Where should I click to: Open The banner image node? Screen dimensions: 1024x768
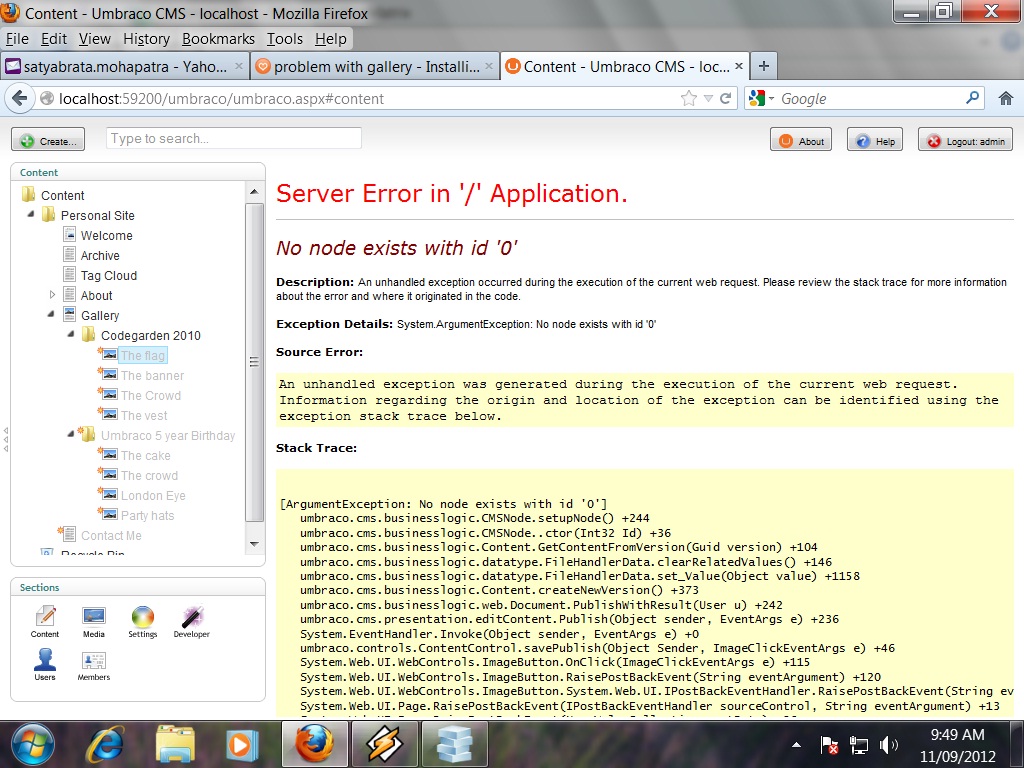(x=152, y=376)
